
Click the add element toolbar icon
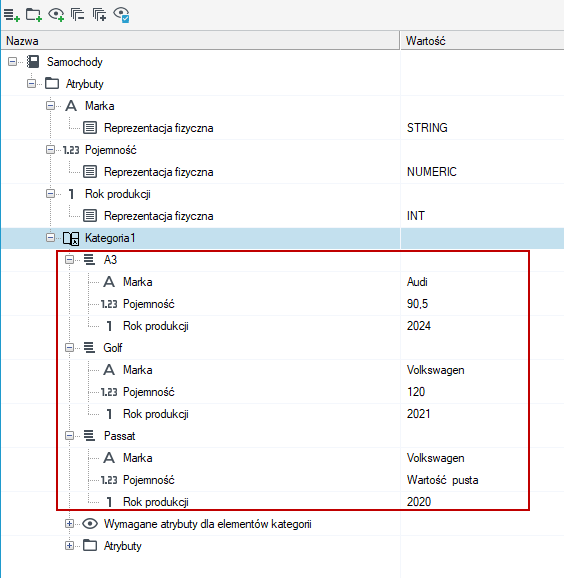(x=11, y=15)
